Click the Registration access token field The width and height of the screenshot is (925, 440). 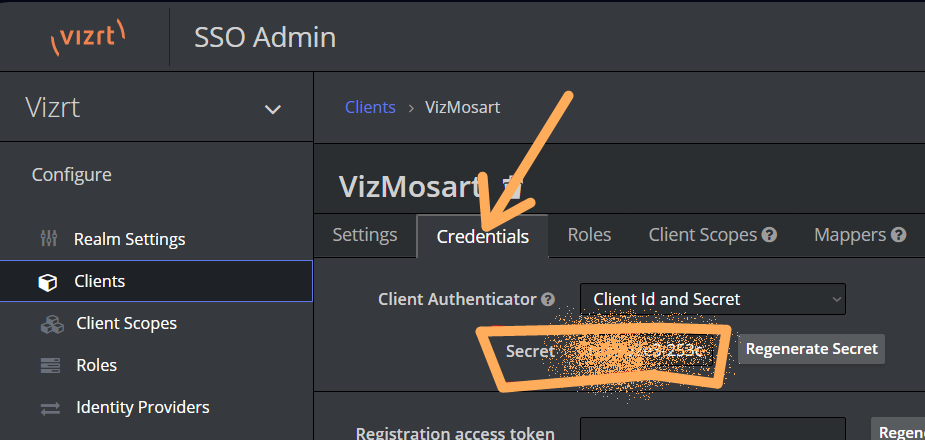[713, 429]
